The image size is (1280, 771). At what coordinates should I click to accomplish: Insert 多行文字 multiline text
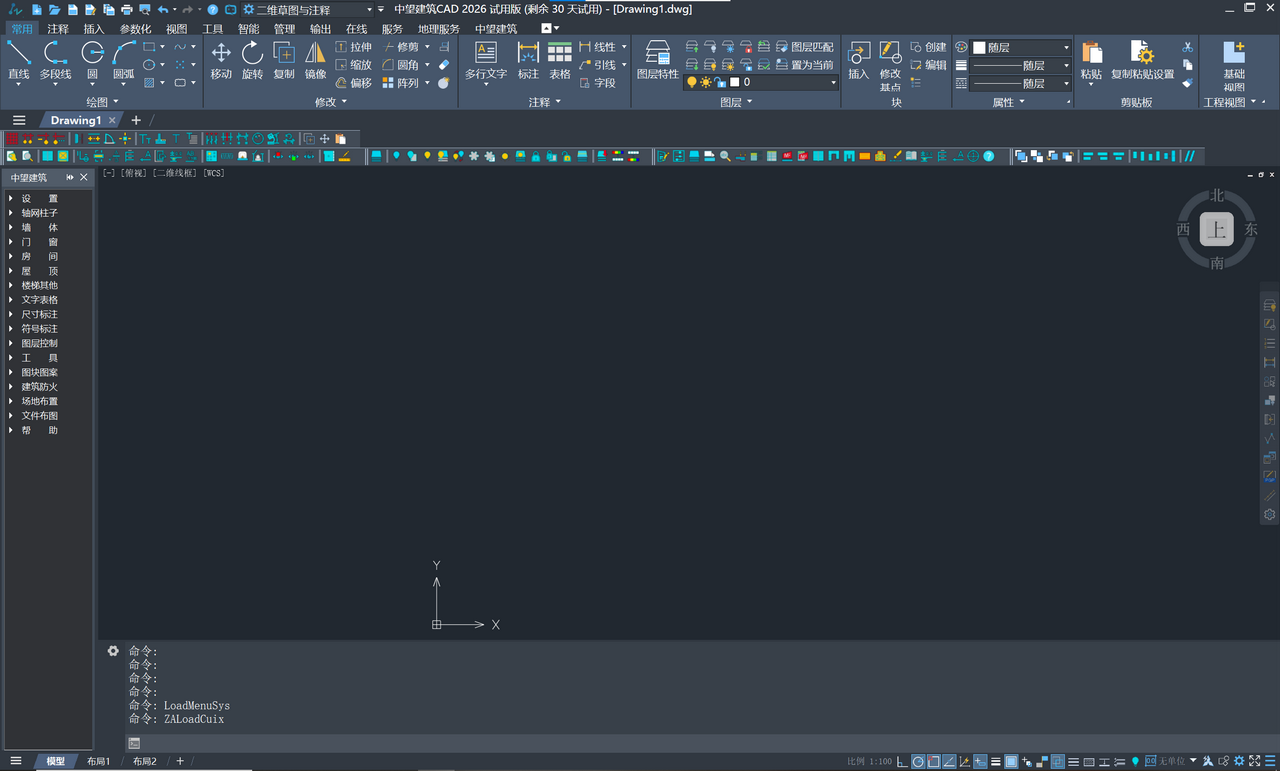486,60
